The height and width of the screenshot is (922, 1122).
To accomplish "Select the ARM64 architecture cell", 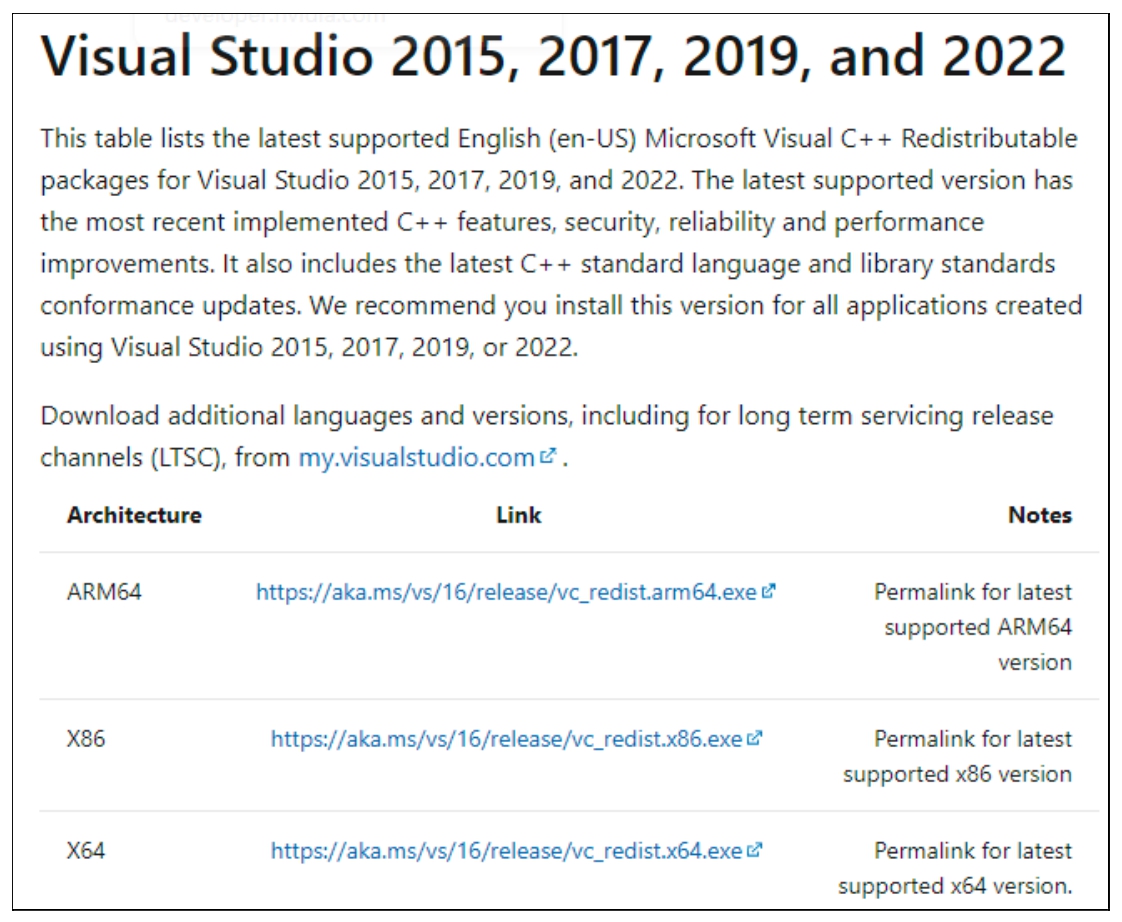I will coord(104,592).
